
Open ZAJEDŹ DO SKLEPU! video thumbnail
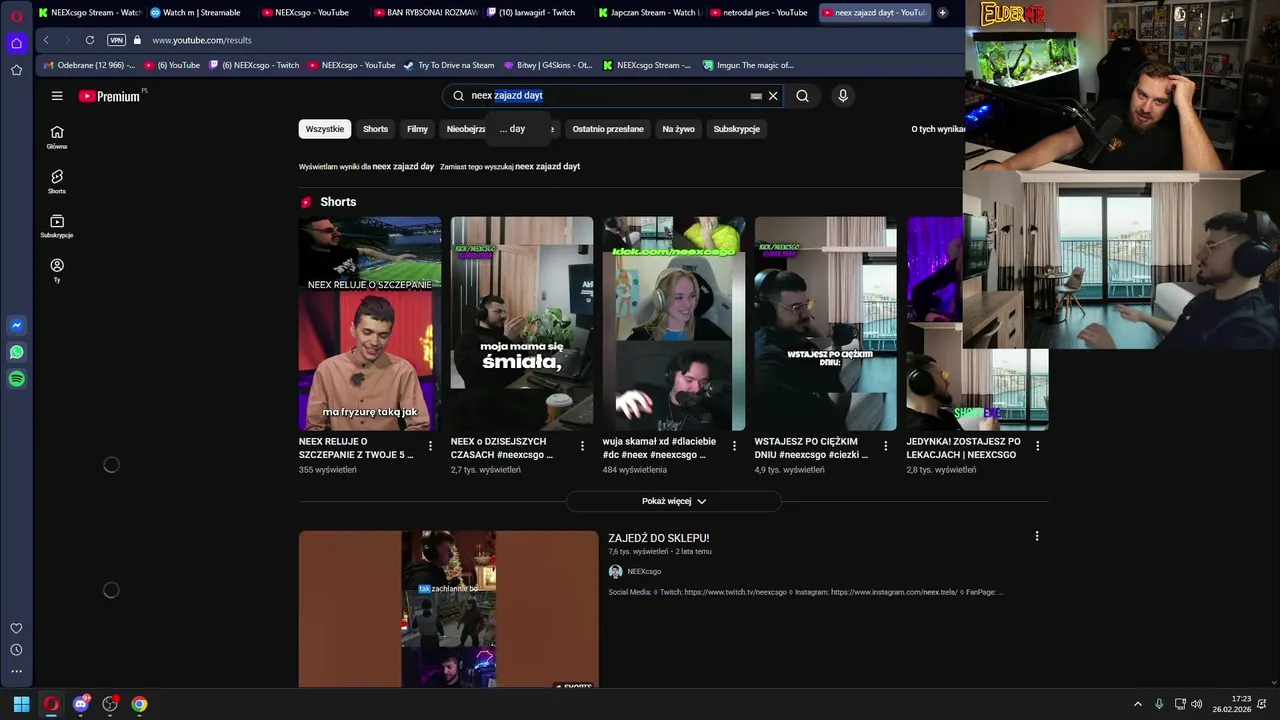point(448,609)
